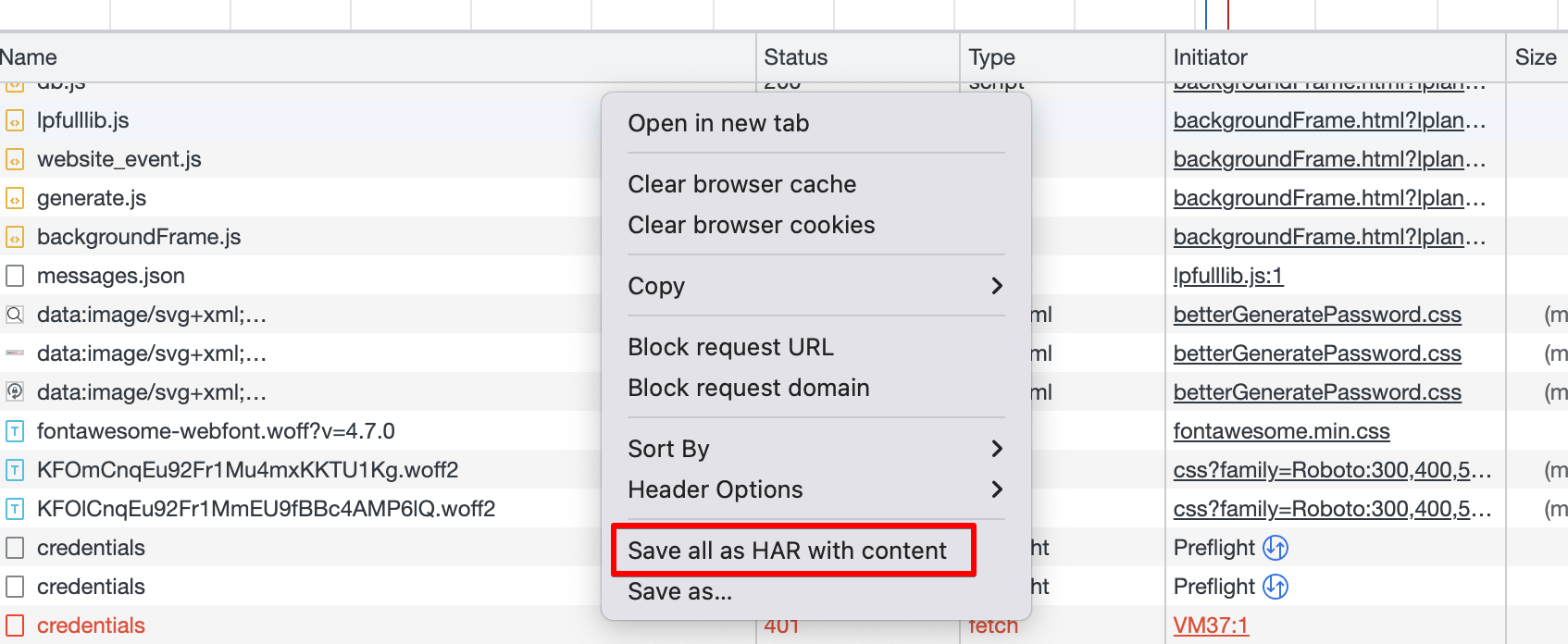This screenshot has height=644, width=1568.
Task: Open the lpfulllib.js:1 initiator link
Action: [x=1227, y=276]
